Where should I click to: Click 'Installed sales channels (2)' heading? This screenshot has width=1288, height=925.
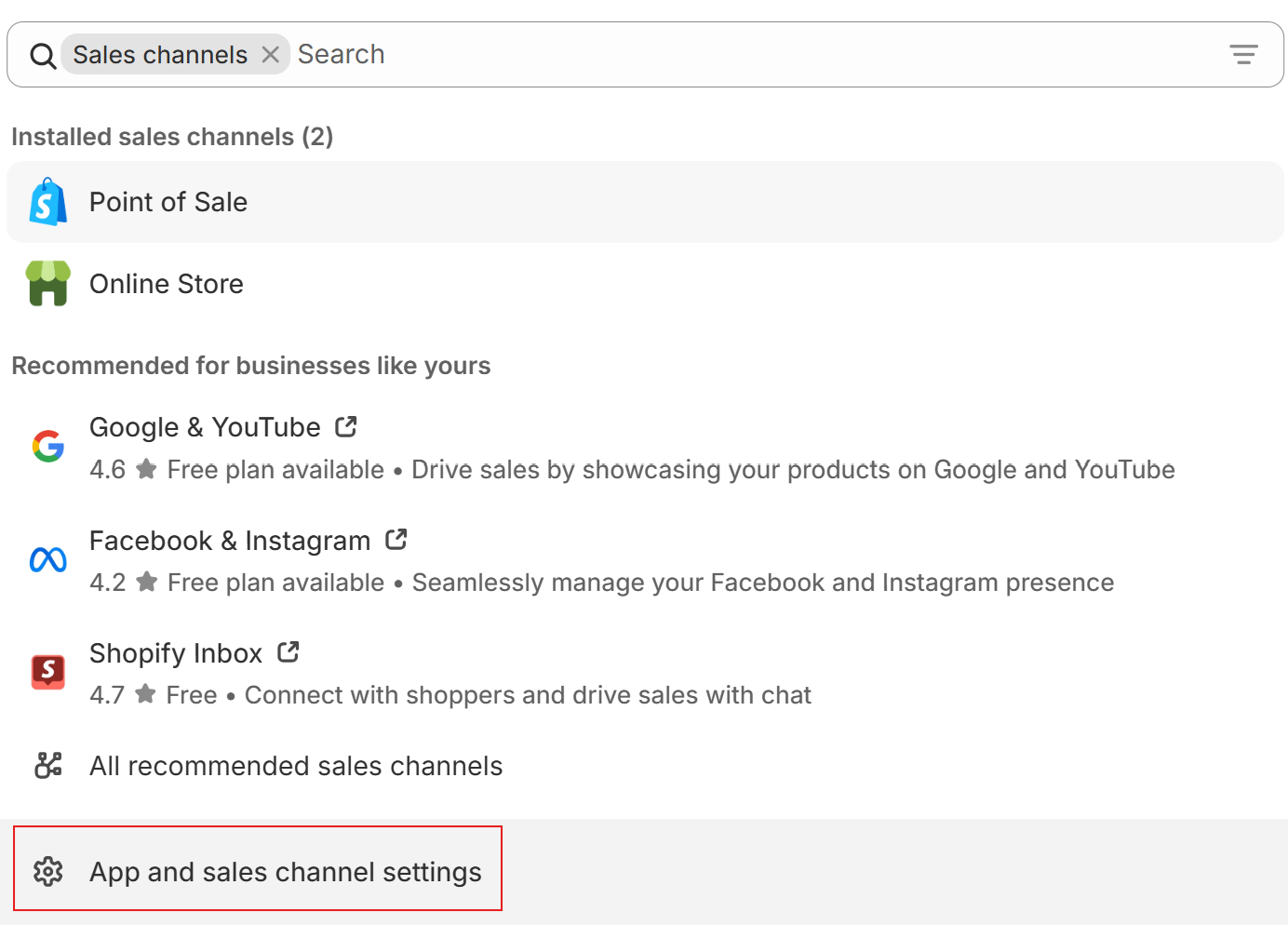click(x=172, y=137)
